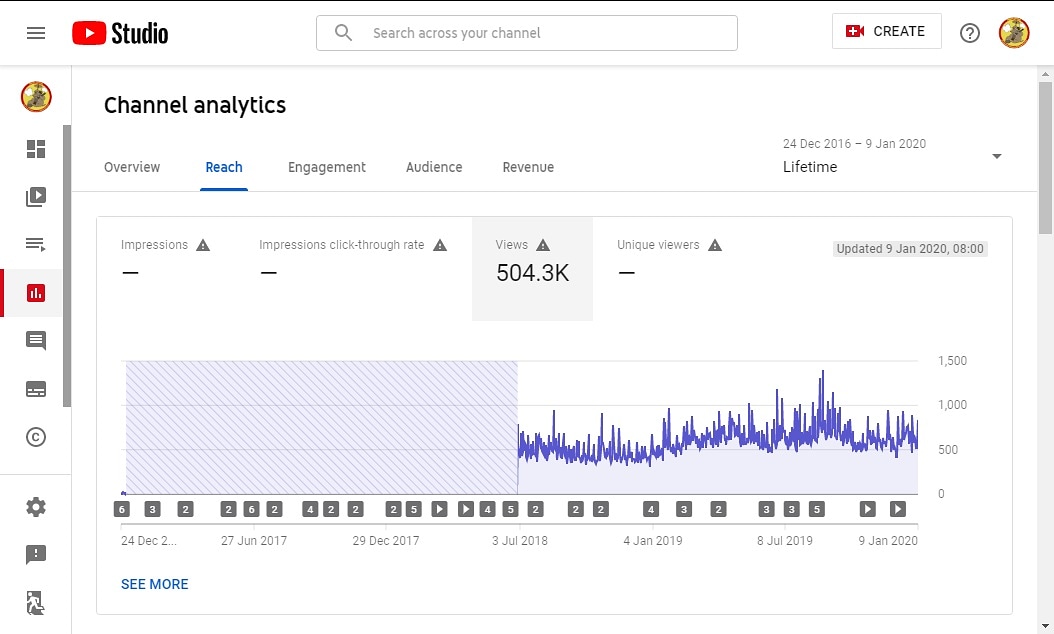This screenshot has width=1054, height=634.
Task: Open Comments section in sidebar
Action: tap(36, 341)
